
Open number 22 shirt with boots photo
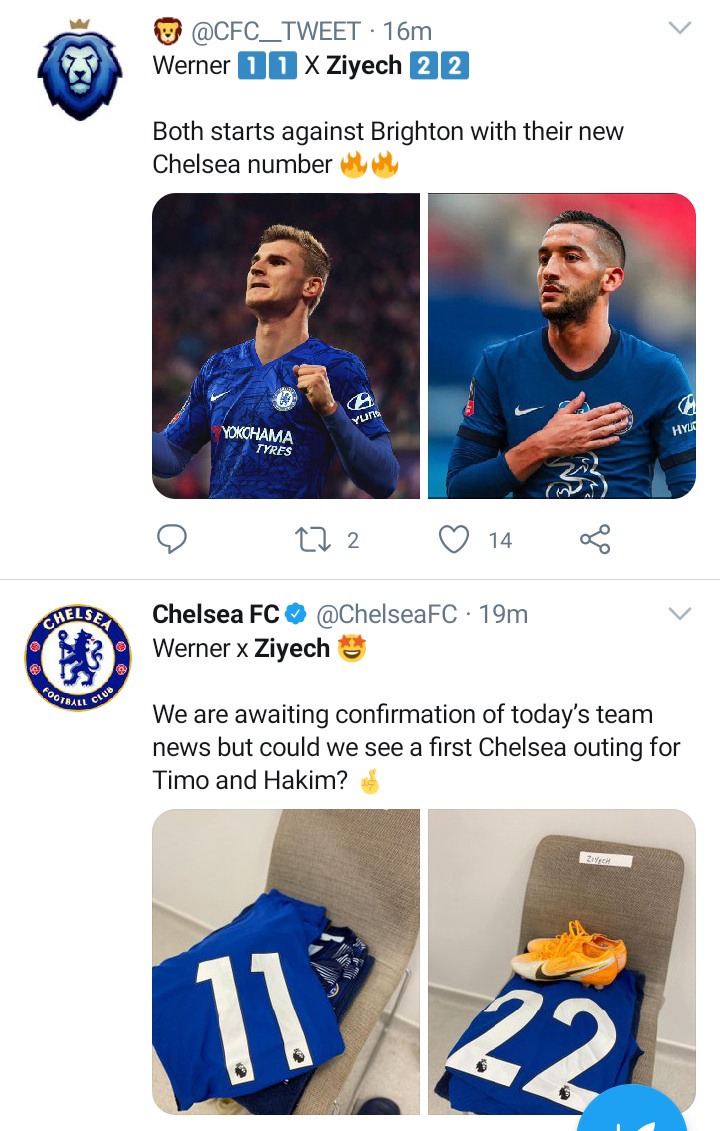[x=562, y=961]
